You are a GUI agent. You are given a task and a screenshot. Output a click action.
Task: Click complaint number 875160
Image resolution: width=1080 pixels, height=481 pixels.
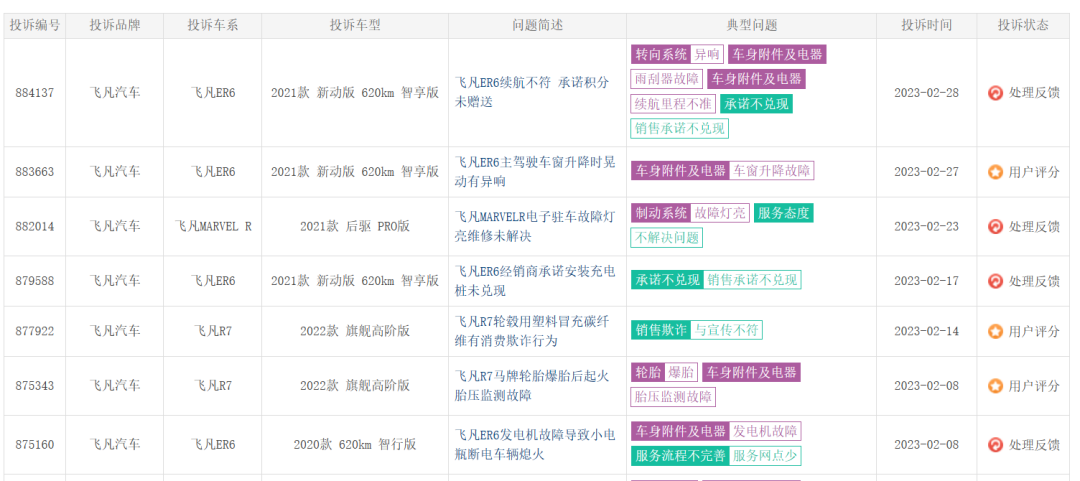34,444
